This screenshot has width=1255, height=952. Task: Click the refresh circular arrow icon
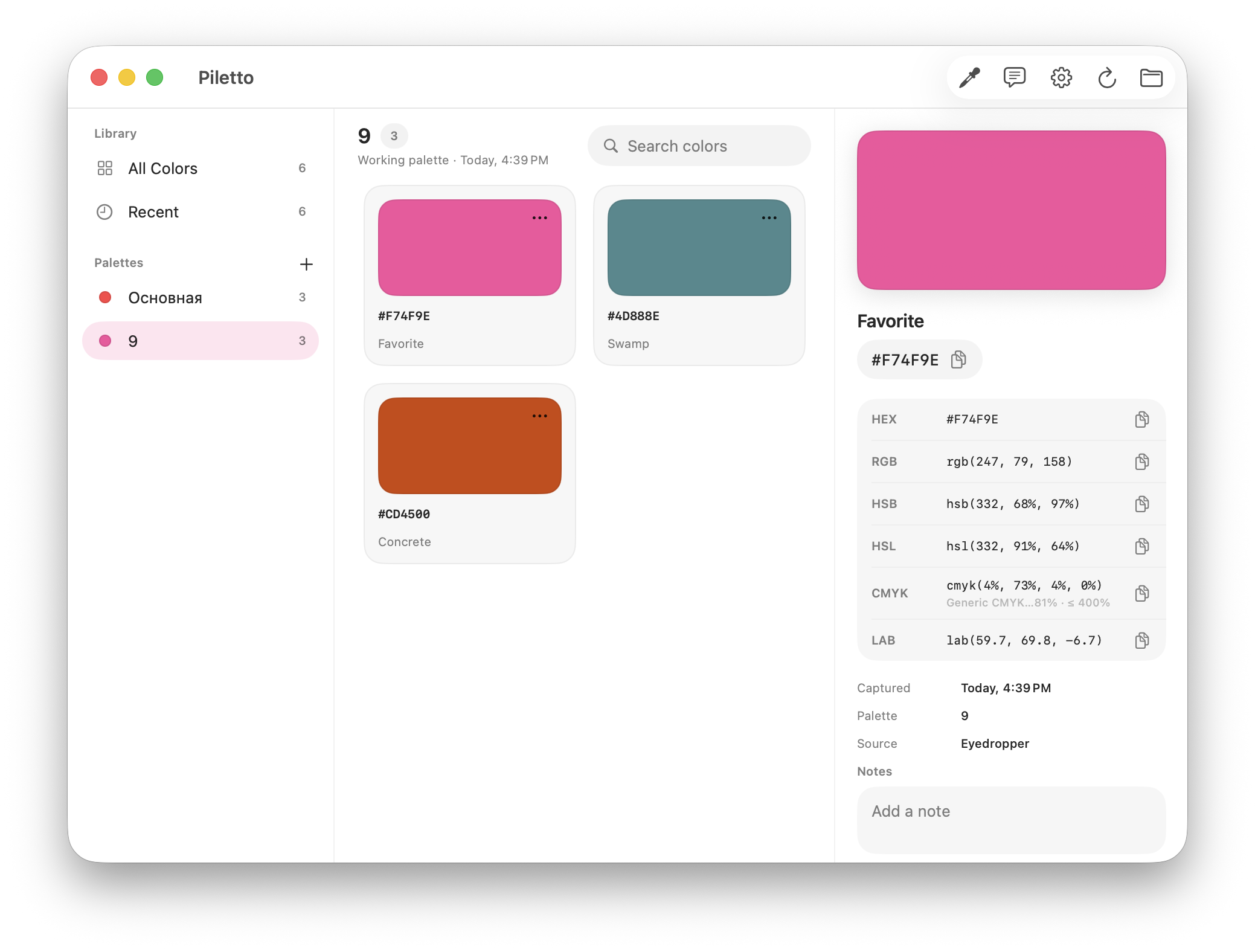point(1106,78)
